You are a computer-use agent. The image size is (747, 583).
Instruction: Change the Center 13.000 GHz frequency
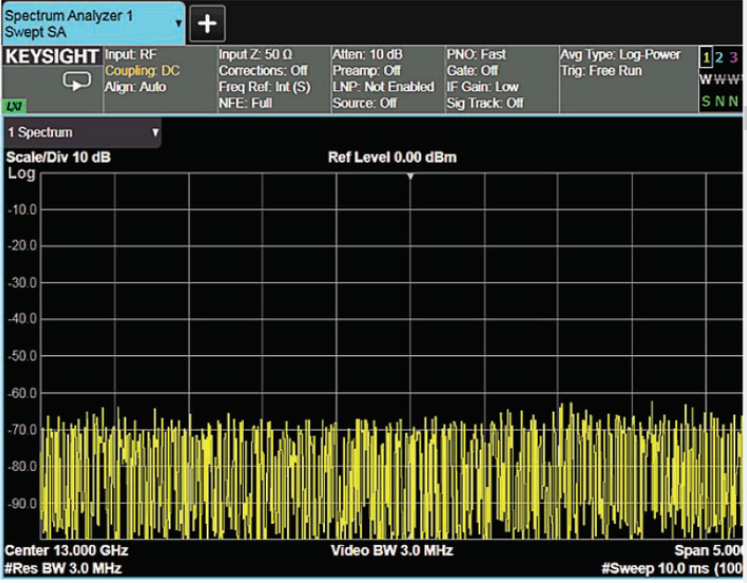67,551
